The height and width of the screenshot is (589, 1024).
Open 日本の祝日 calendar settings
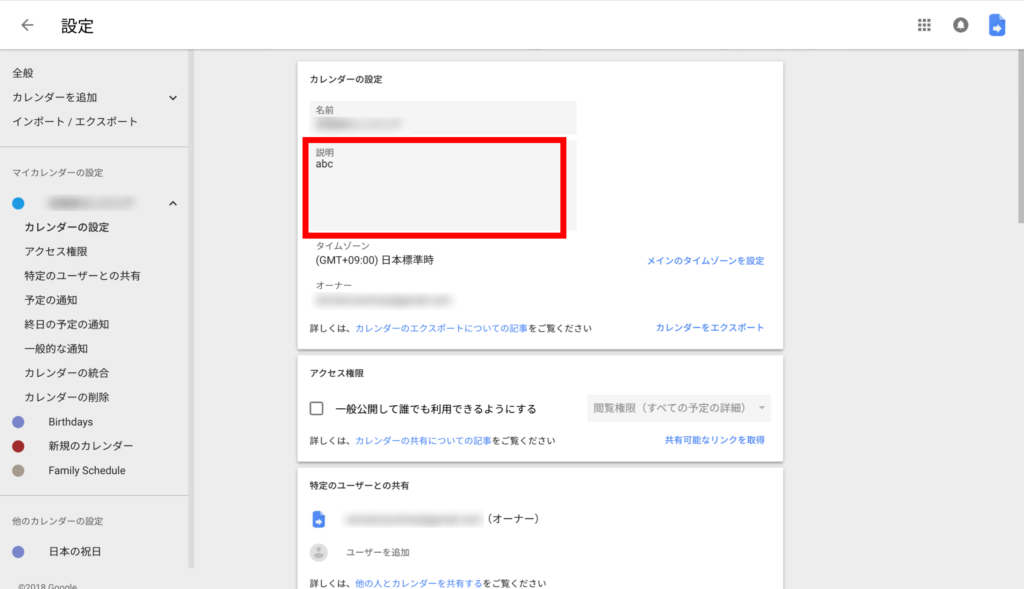[75, 552]
